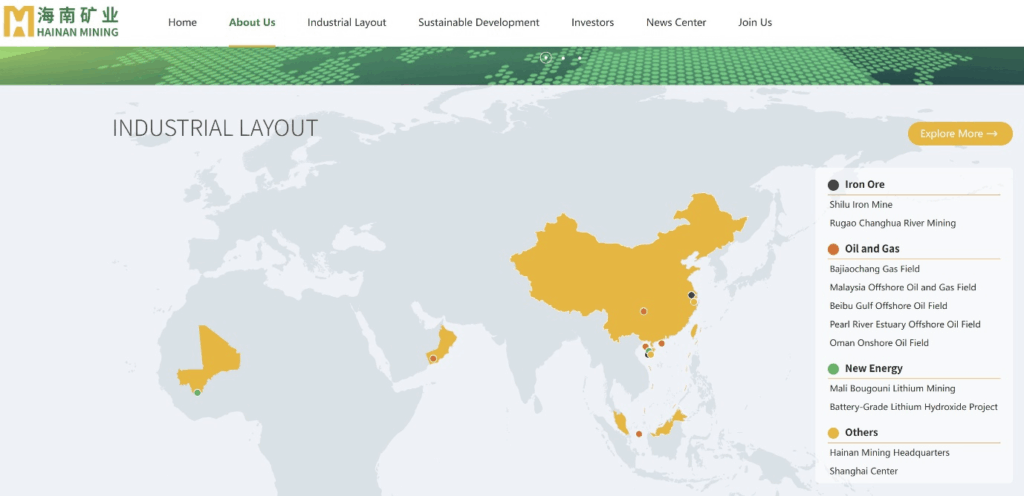Viewport: 1024px width, 496px height.
Task: Select the first banner carousel dot
Action: point(546,58)
